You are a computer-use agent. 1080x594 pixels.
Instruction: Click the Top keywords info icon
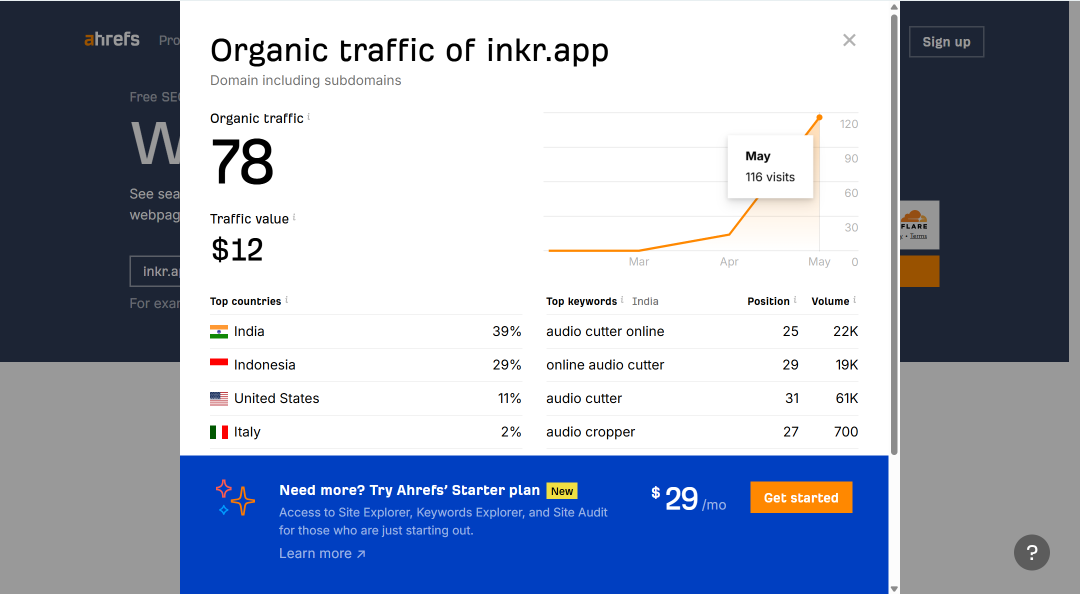pos(622,300)
